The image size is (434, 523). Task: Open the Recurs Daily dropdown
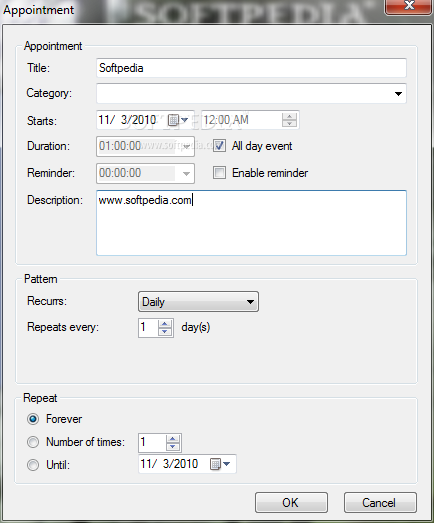(198, 302)
